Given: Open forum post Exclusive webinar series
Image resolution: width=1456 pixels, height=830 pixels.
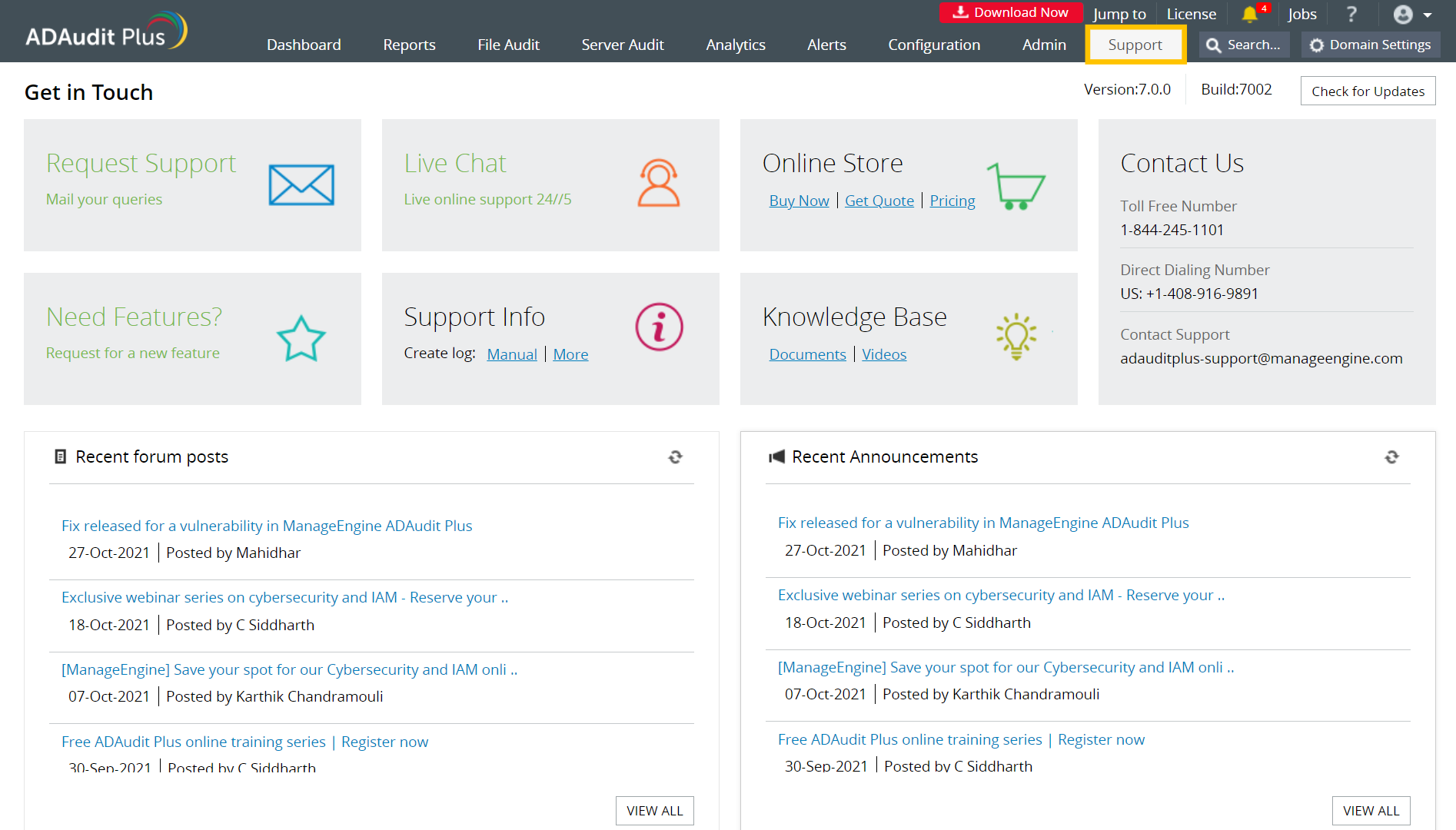Looking at the screenshot, I should click(x=285, y=597).
